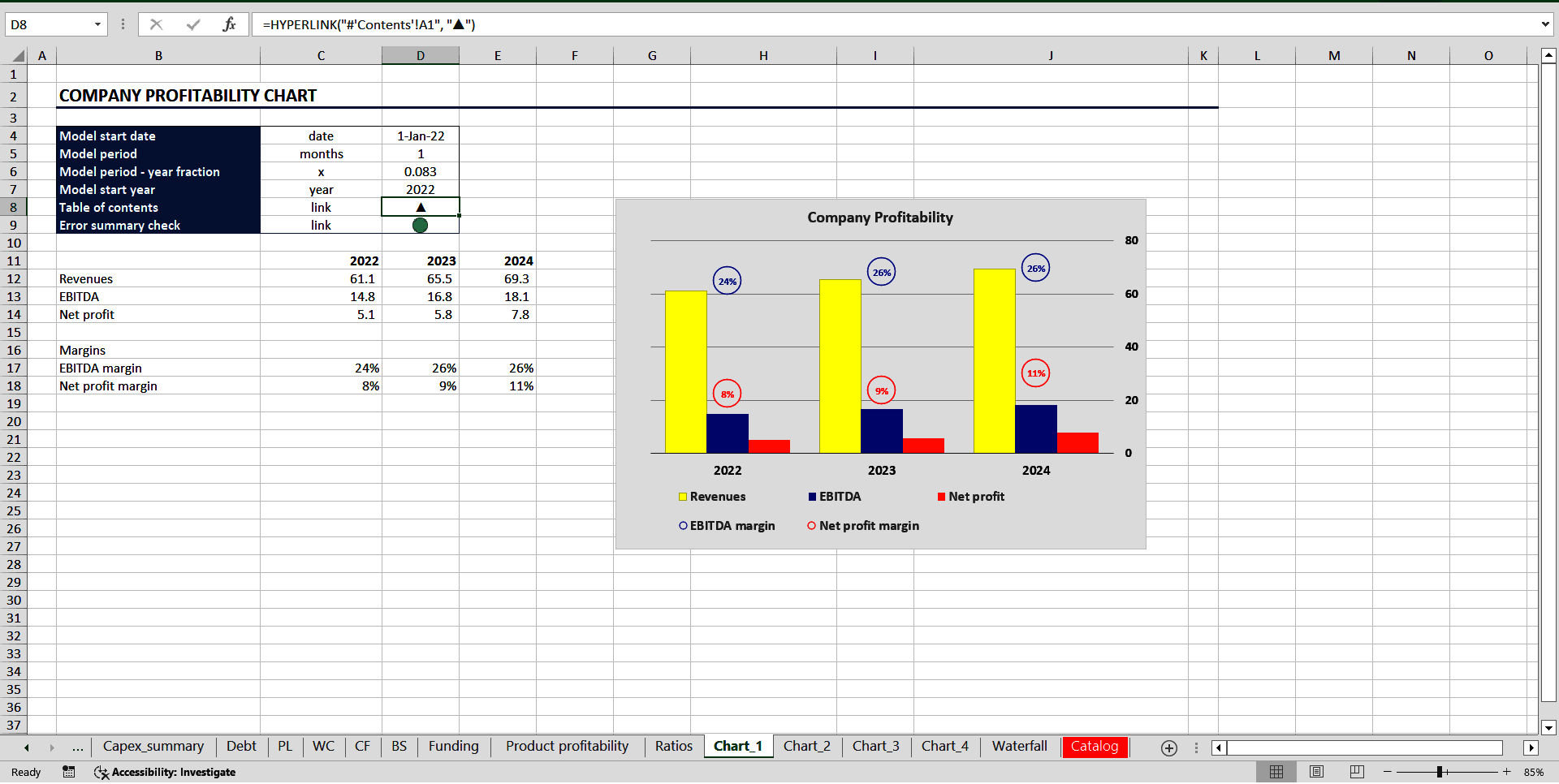Click next sheet navigation arrow
This screenshot has width=1559, height=784.
click(x=52, y=747)
